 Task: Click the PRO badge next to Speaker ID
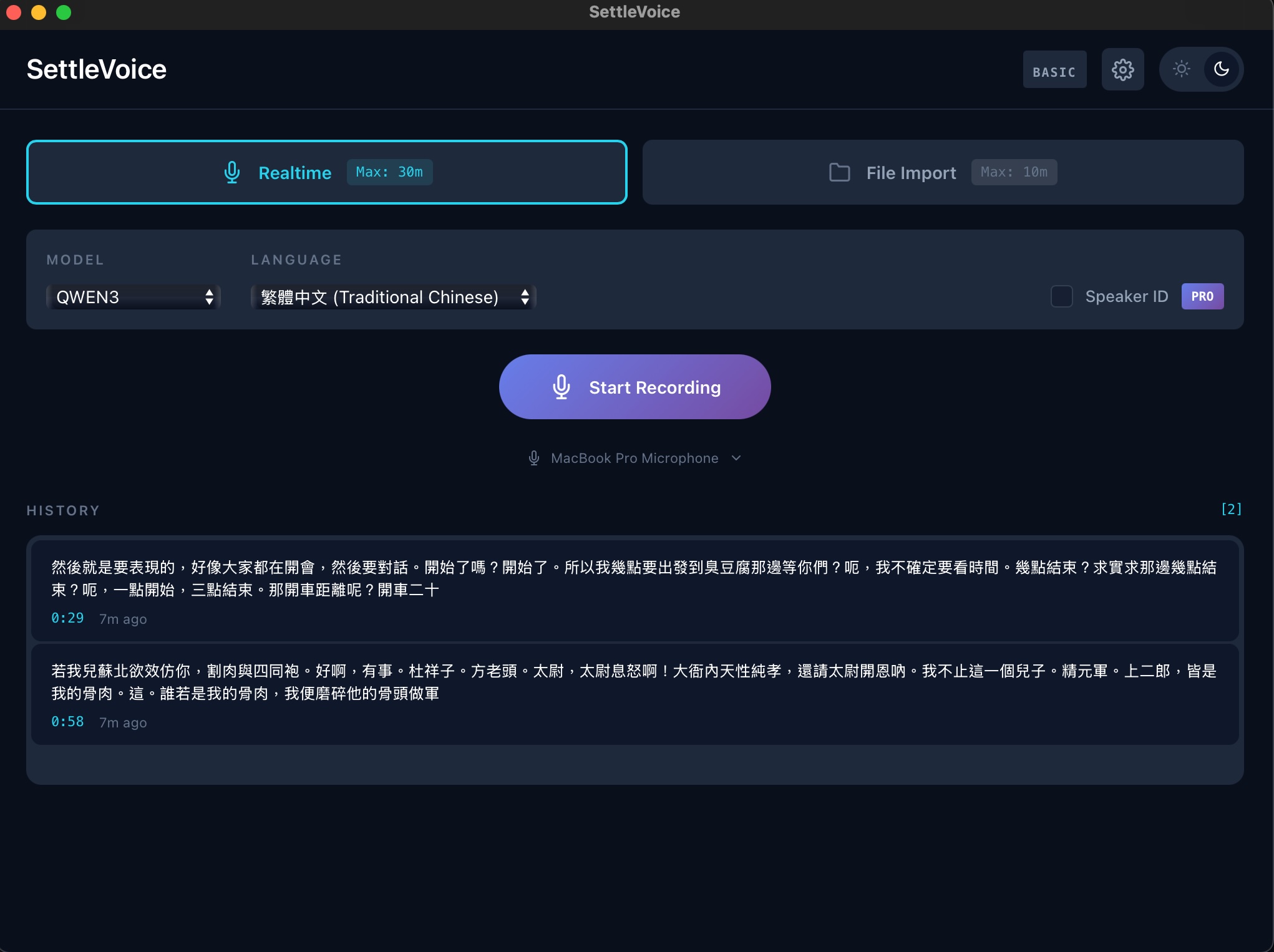click(x=1202, y=296)
